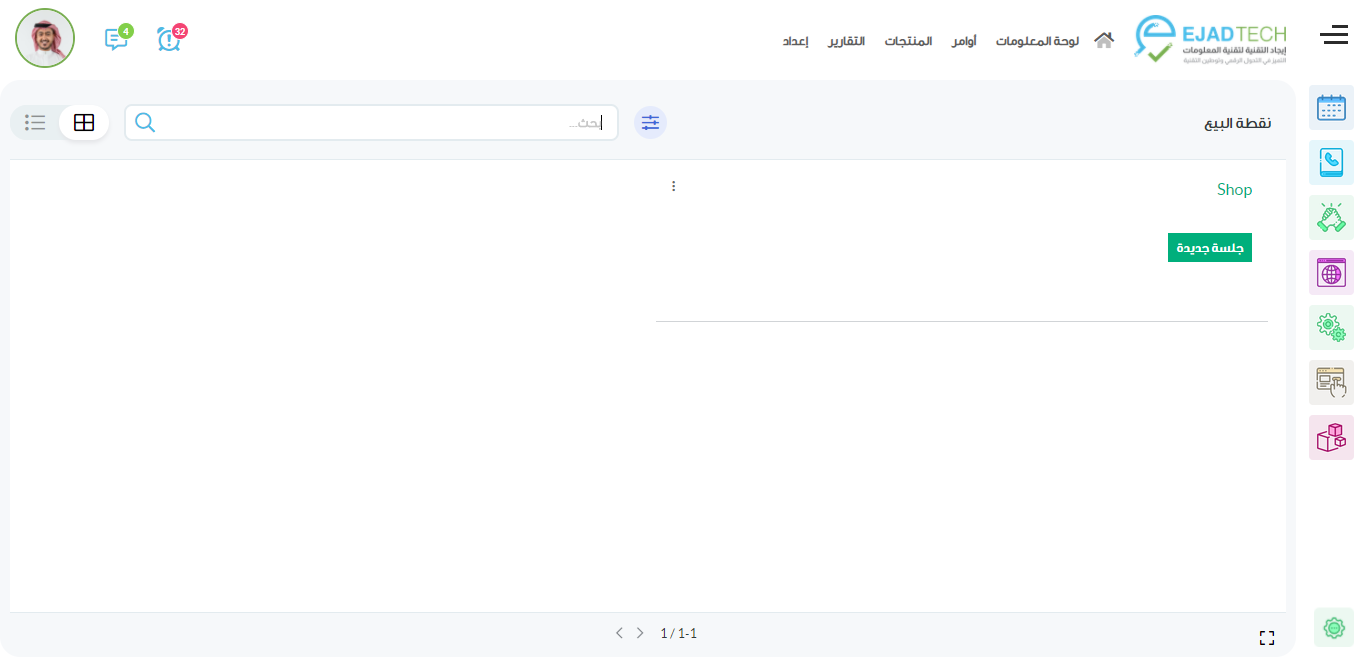Screen dimensions: 1366x657
Task: Open the search filter options button
Action: tap(651, 122)
